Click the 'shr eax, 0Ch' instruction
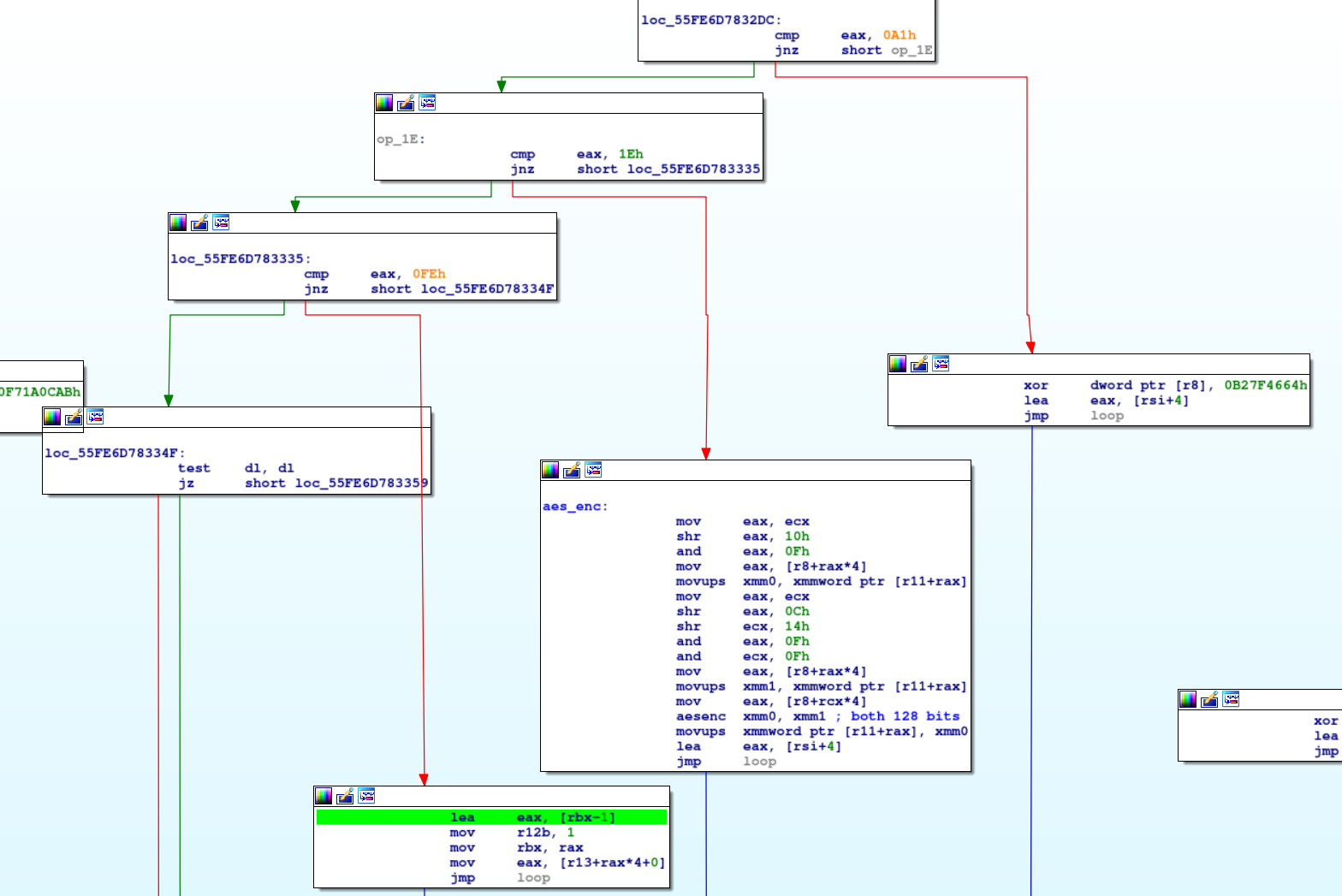Viewport: 1342px width, 896px height. pyautogui.click(x=743, y=612)
